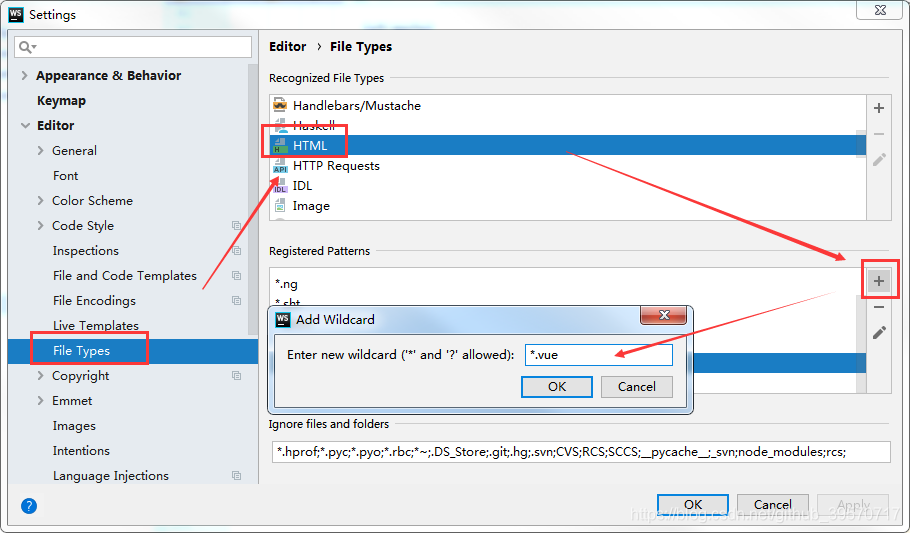The height and width of the screenshot is (533, 910).
Task: Open the Intentions settings page
Action: pos(81,451)
